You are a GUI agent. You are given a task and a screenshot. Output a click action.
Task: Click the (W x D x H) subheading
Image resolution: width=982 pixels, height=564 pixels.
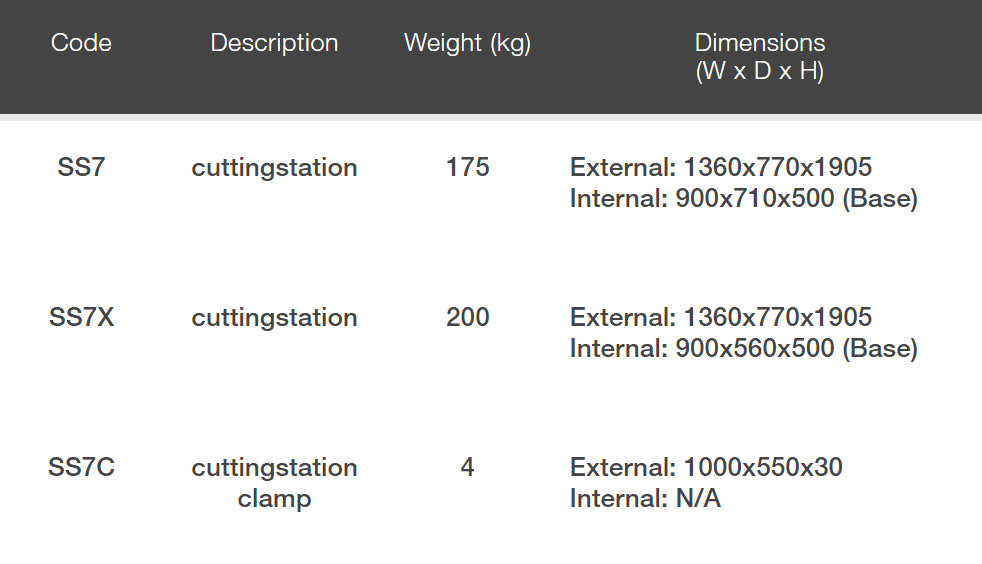point(760,72)
